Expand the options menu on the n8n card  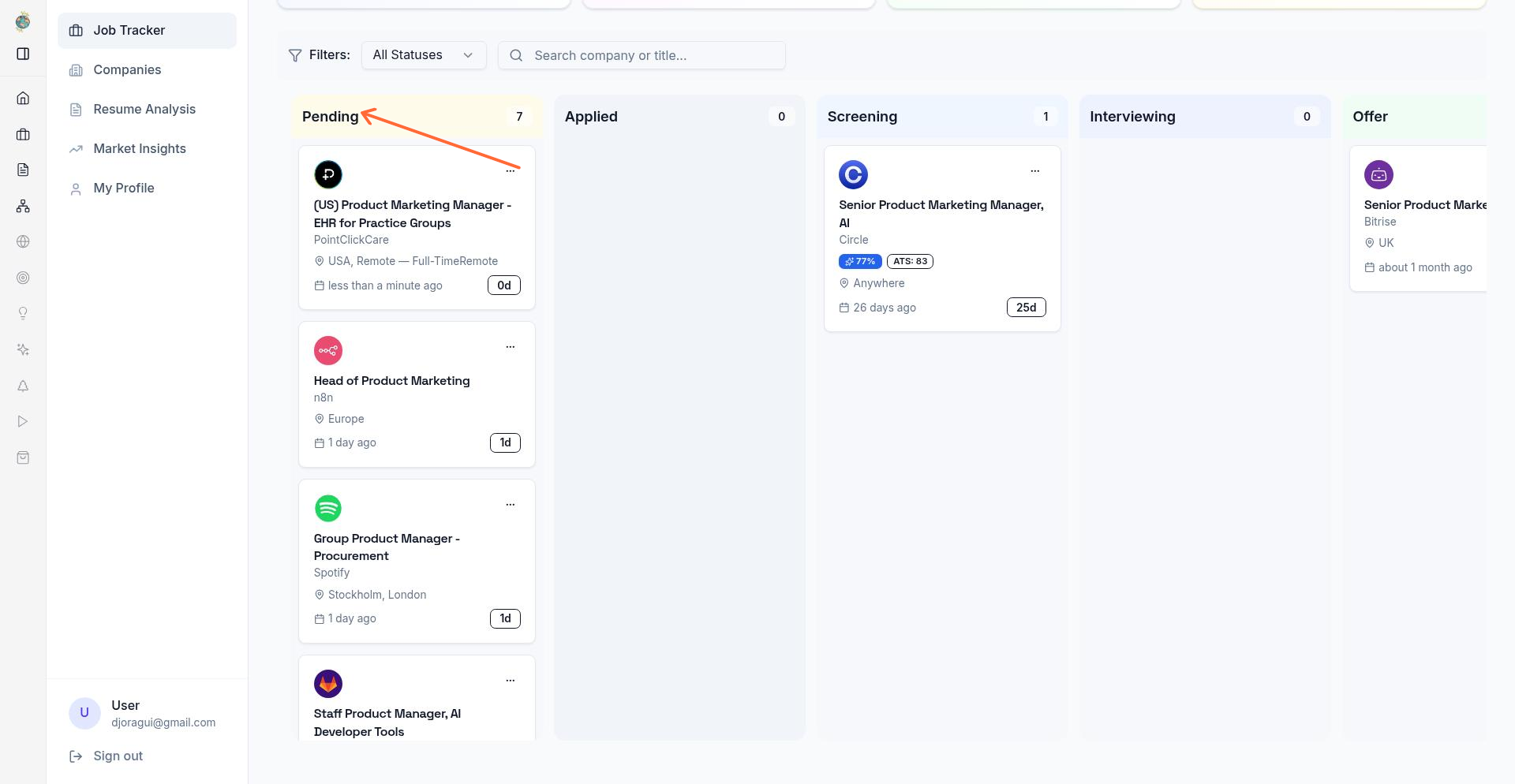point(510,347)
